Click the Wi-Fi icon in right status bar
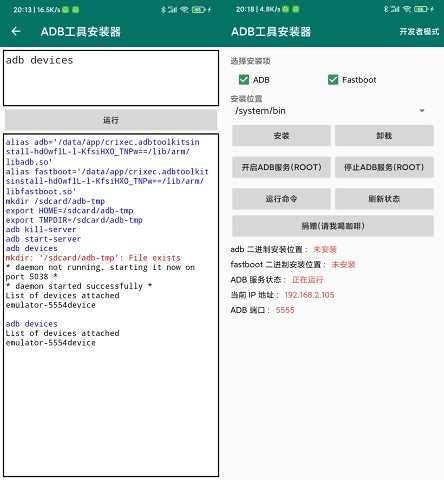The image size is (444, 480). click(x=407, y=9)
